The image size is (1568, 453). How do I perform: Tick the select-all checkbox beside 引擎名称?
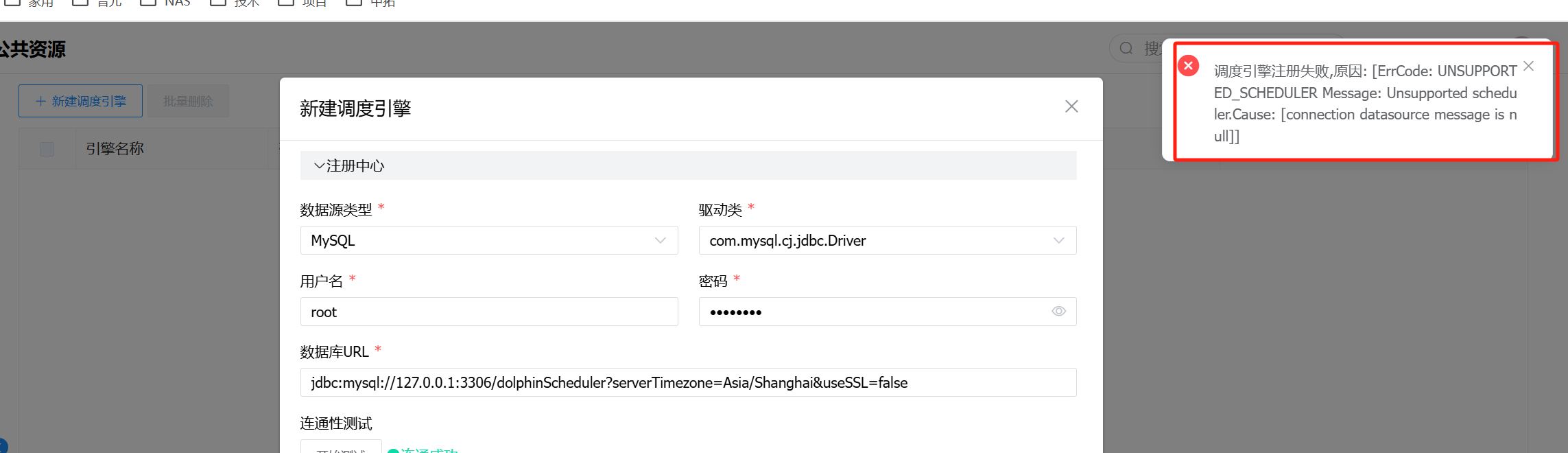tap(47, 149)
